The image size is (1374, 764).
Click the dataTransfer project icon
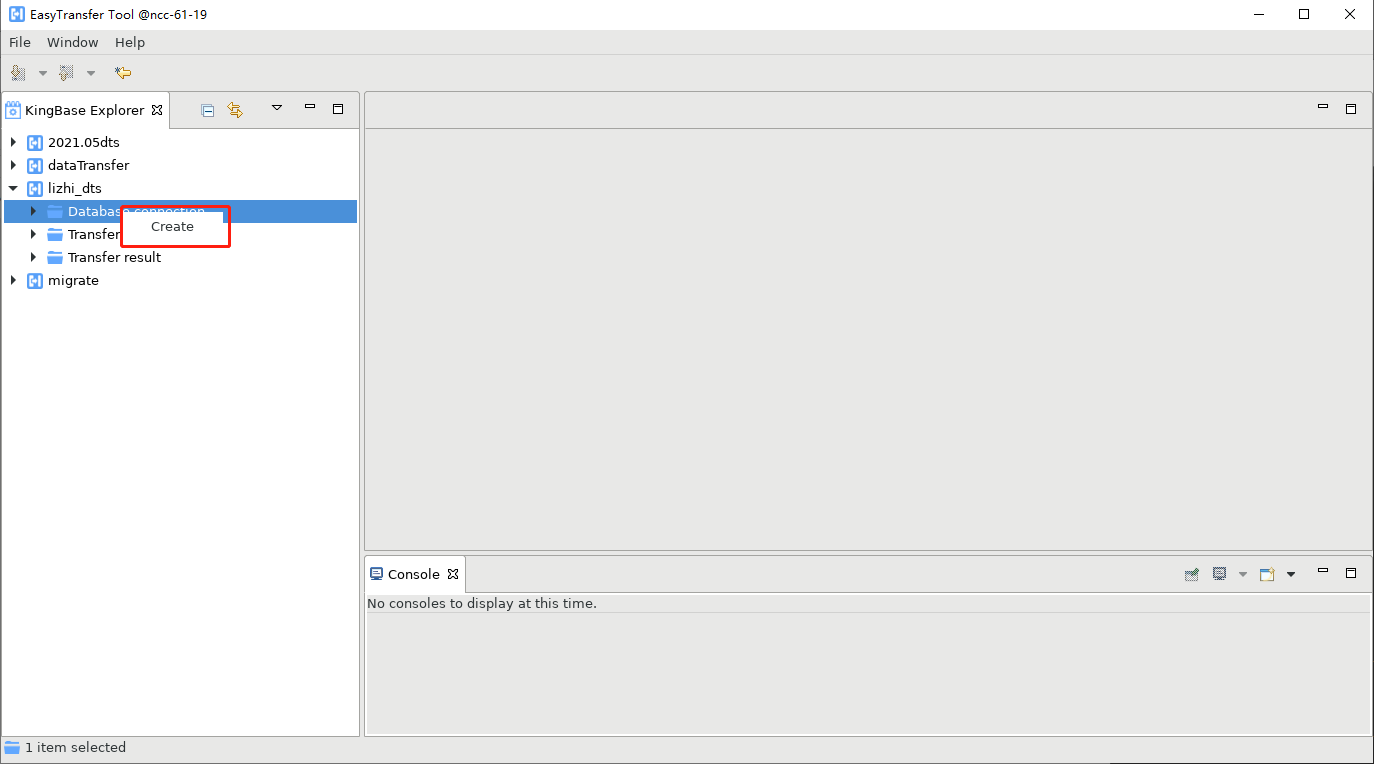[x=35, y=165]
